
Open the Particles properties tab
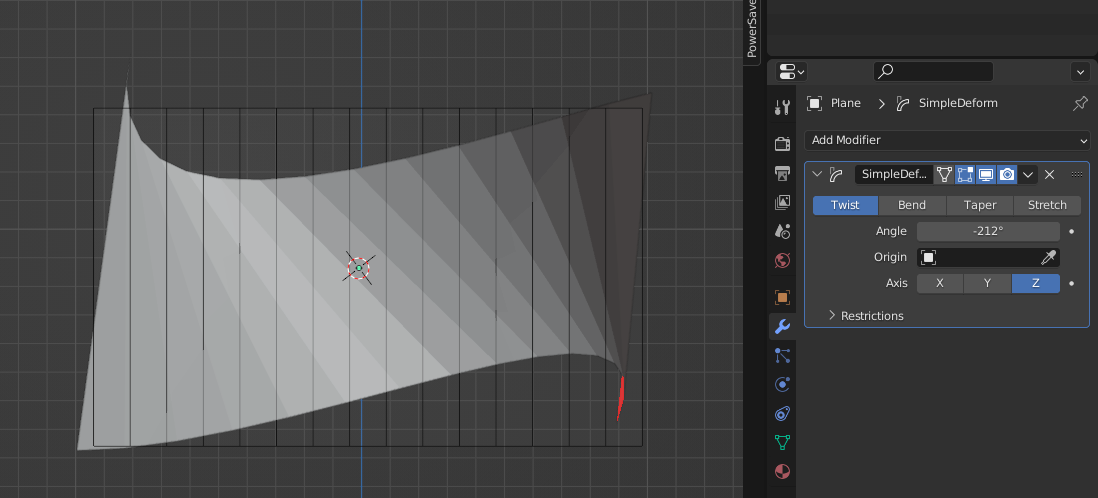click(x=783, y=355)
